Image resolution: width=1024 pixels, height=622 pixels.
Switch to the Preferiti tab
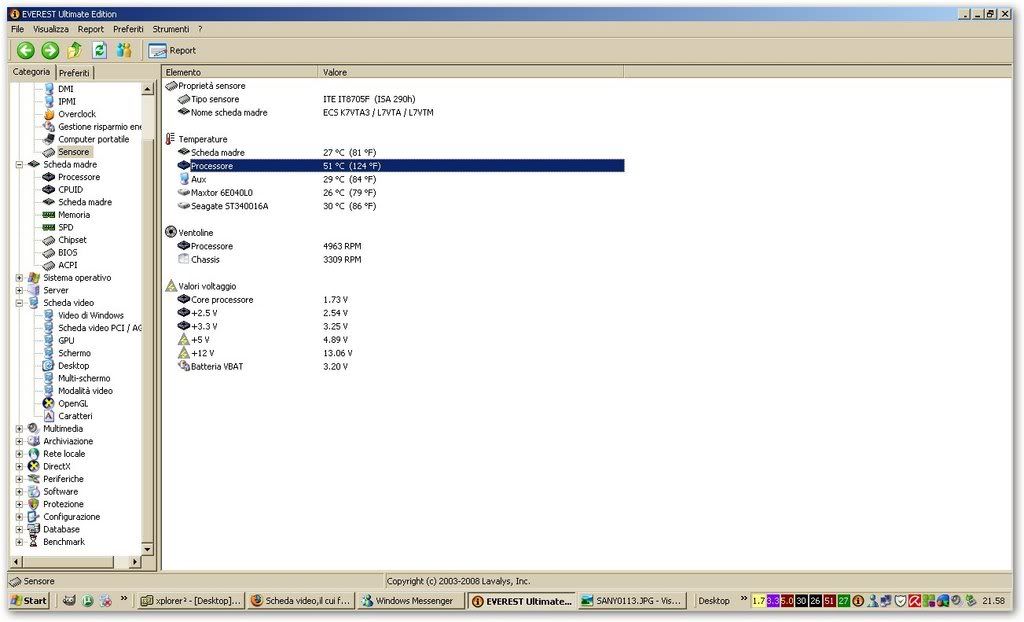click(74, 73)
